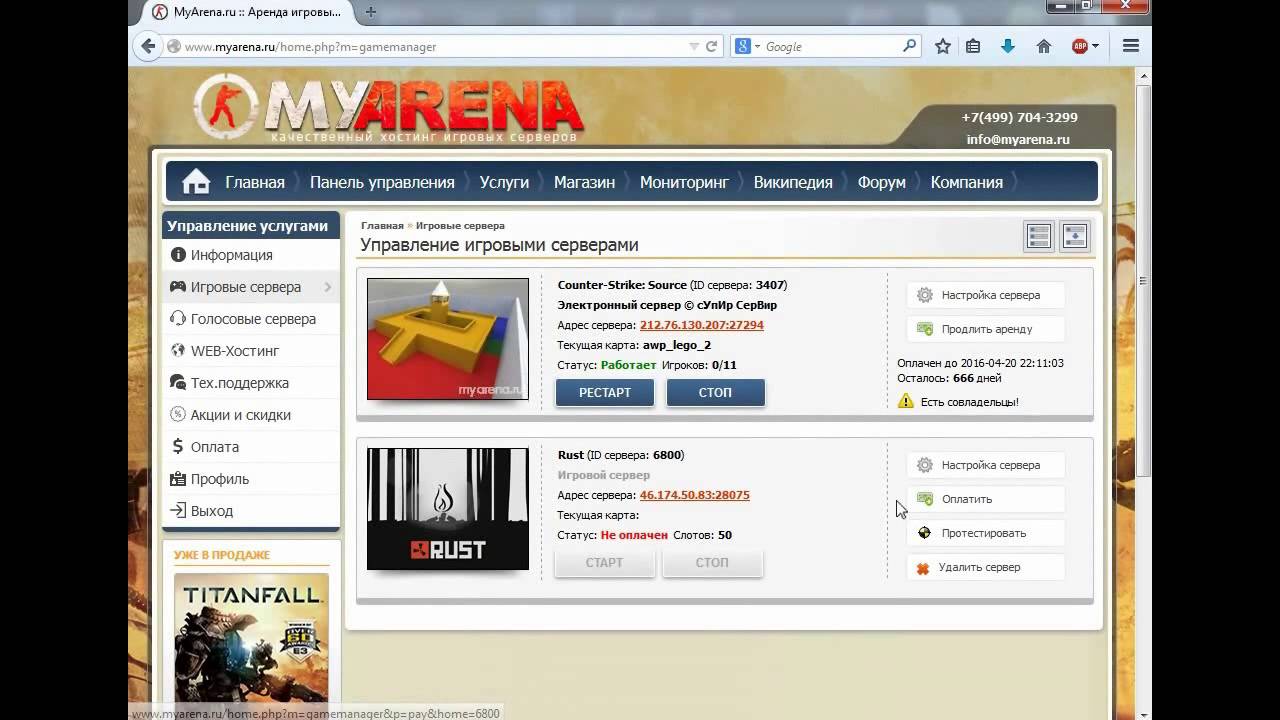Click the warning icon next to Есть совладельцы
The image size is (1280, 720).
click(x=906, y=401)
